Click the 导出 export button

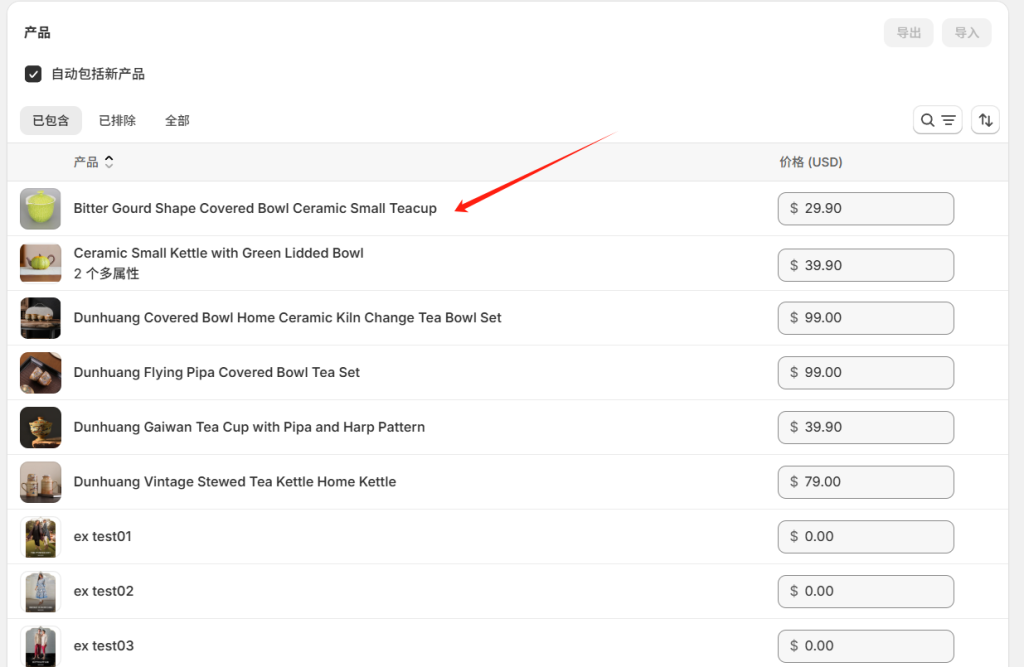908,33
